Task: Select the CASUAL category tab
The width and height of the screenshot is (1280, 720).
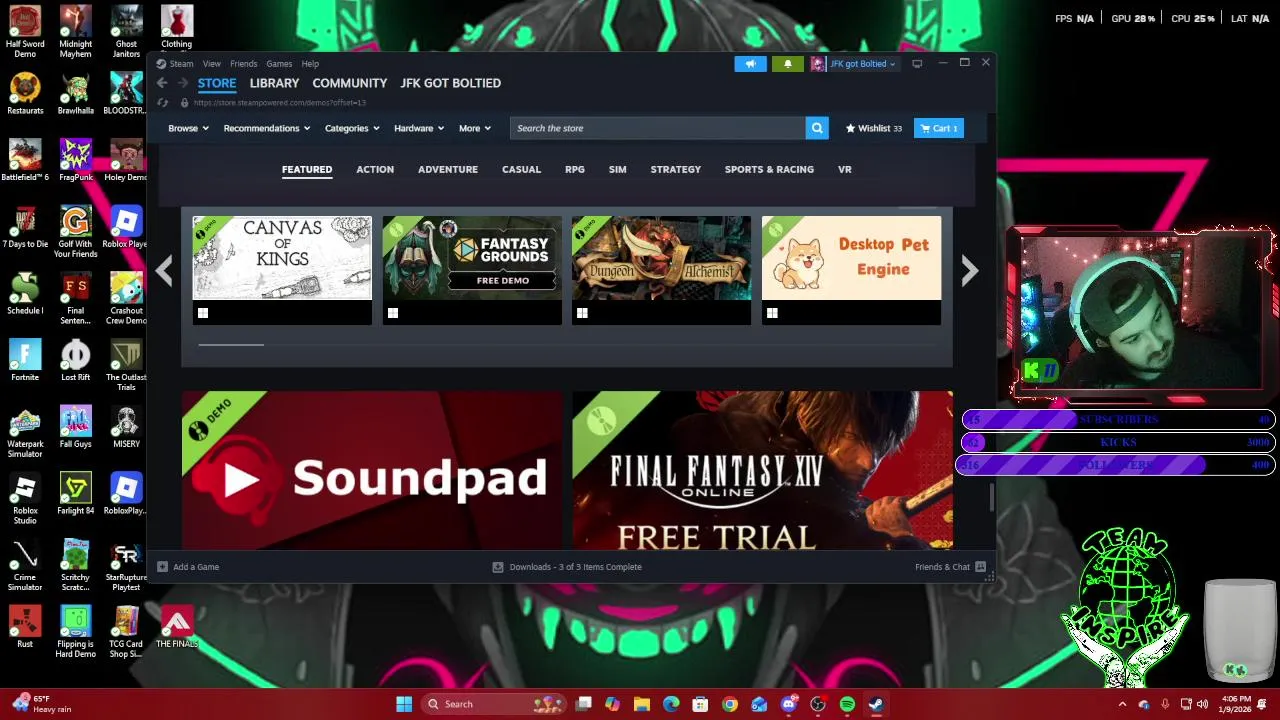Action: 521,170
